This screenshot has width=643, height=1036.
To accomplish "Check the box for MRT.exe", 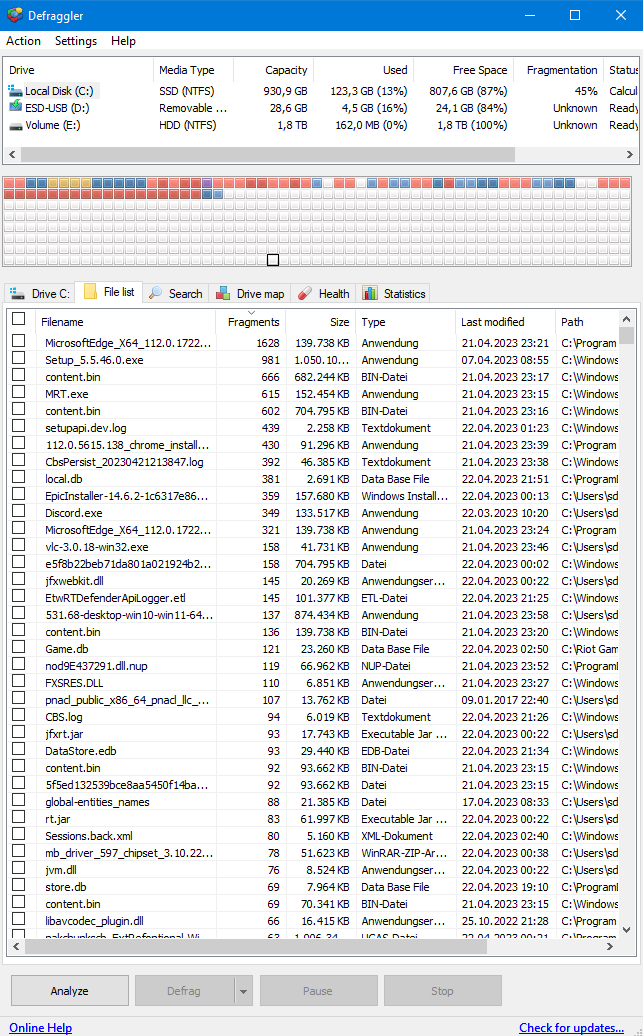I will (19, 392).
